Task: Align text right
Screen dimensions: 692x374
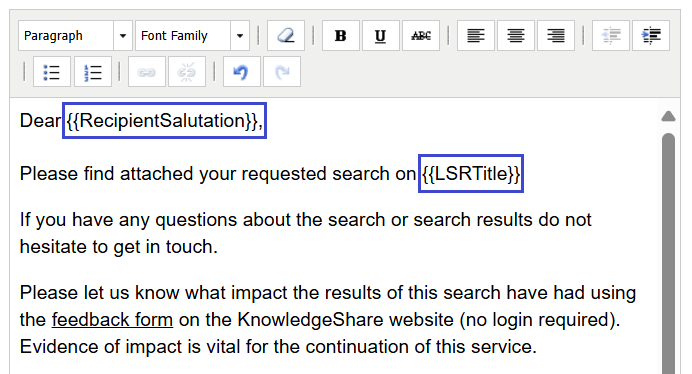Action: pos(556,35)
